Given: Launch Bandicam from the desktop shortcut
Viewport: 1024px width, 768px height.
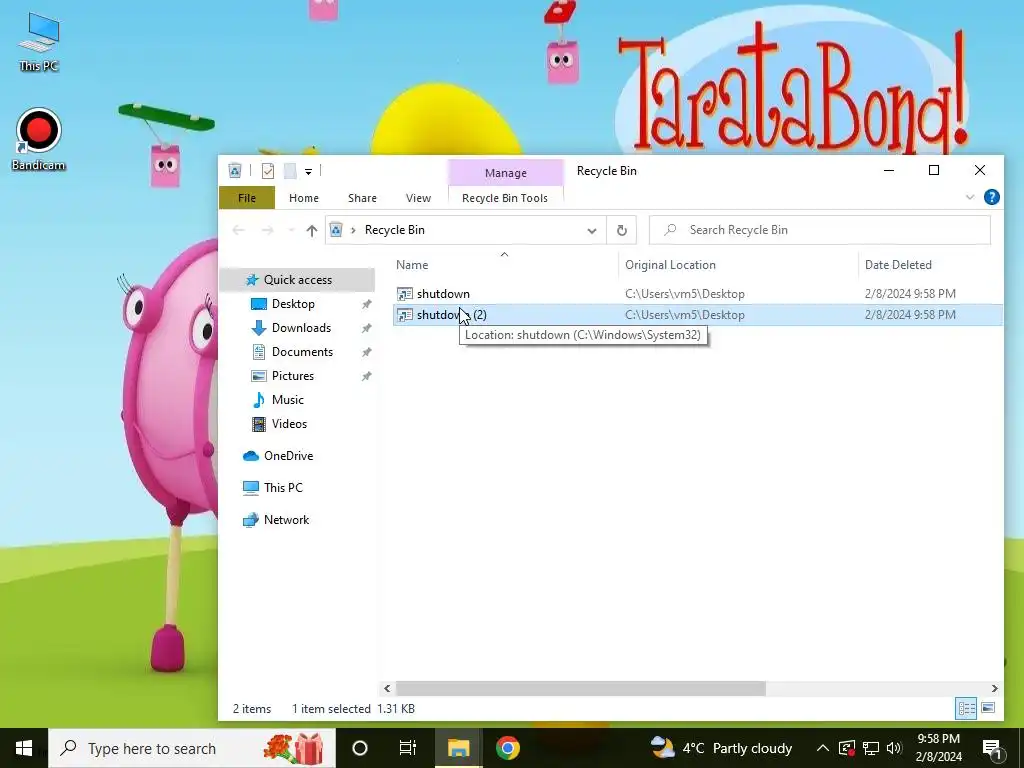Looking at the screenshot, I should point(39,139).
